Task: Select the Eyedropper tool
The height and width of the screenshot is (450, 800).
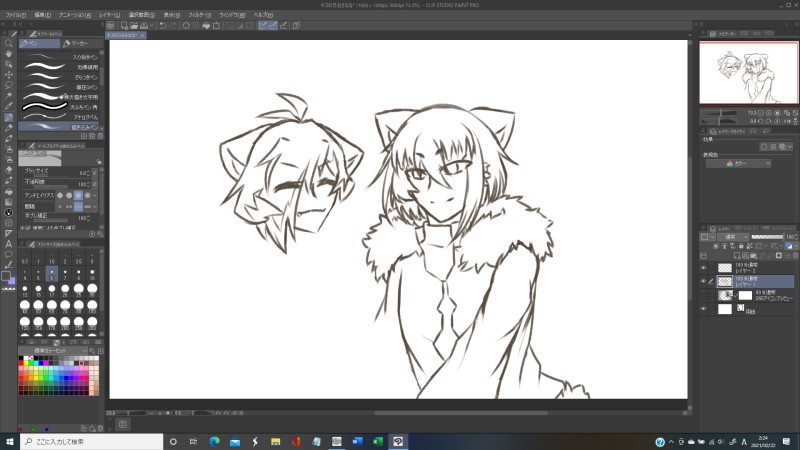Action: 8,106
